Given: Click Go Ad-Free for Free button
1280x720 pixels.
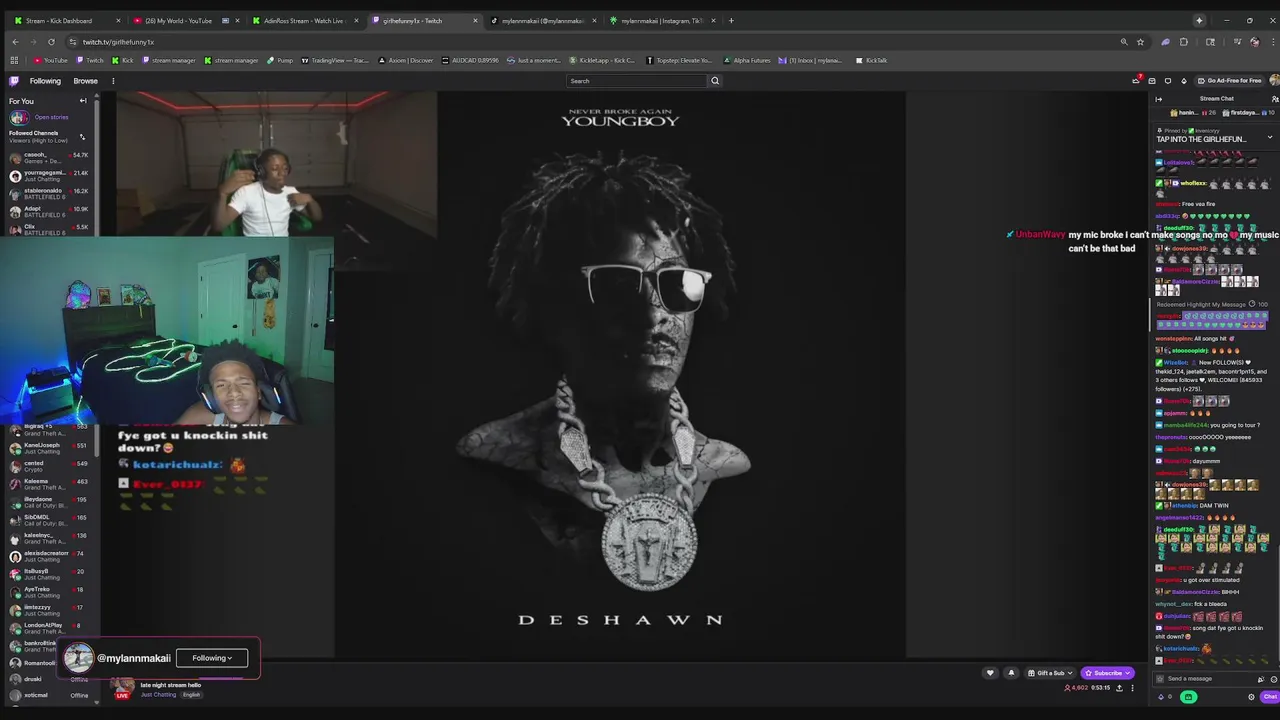Looking at the screenshot, I should point(1229,81).
